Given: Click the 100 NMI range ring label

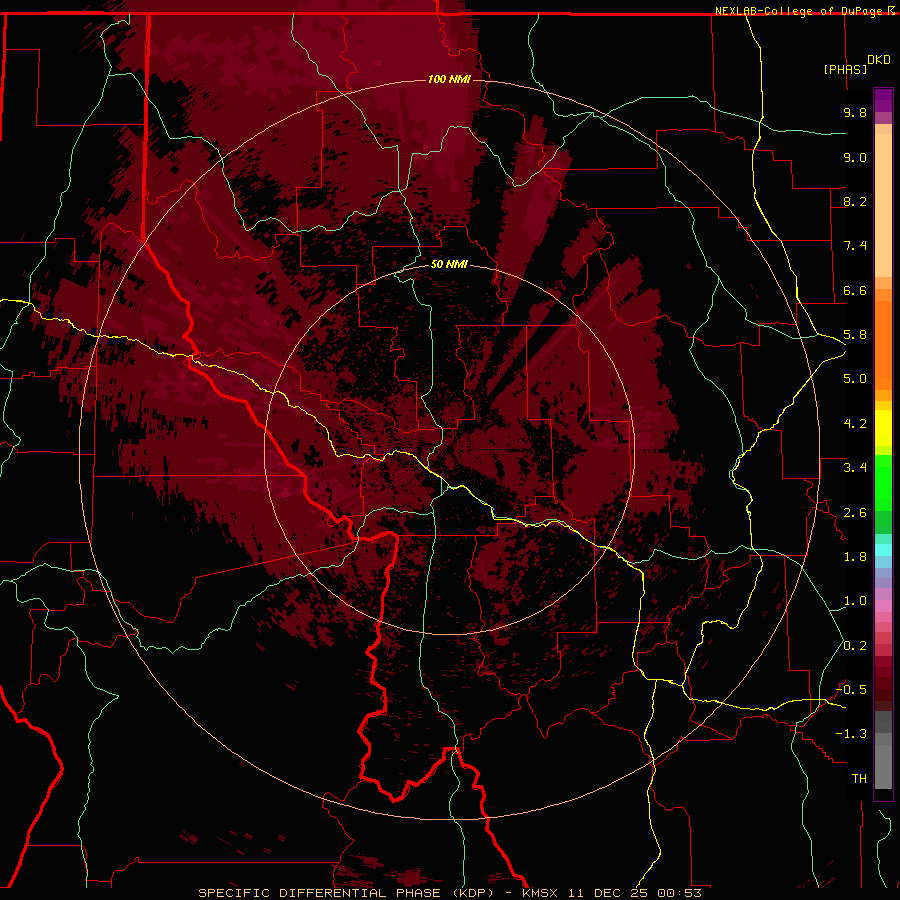Looking at the screenshot, I should point(449,79).
